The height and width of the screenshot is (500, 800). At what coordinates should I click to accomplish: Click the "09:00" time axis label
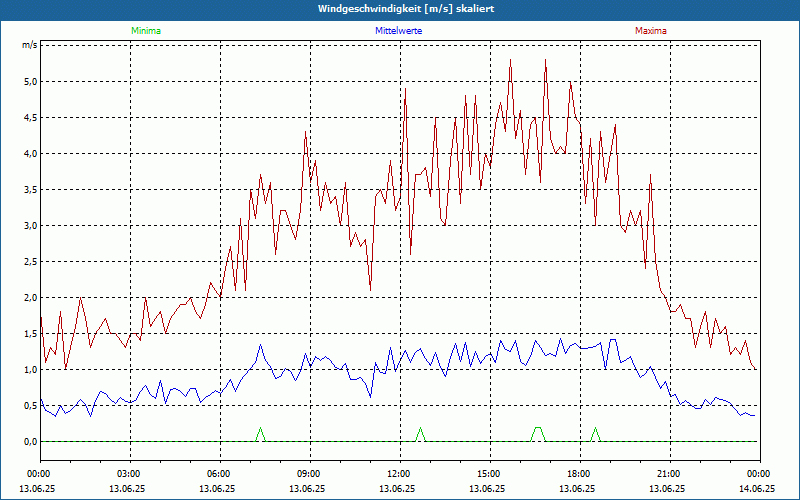point(310,474)
